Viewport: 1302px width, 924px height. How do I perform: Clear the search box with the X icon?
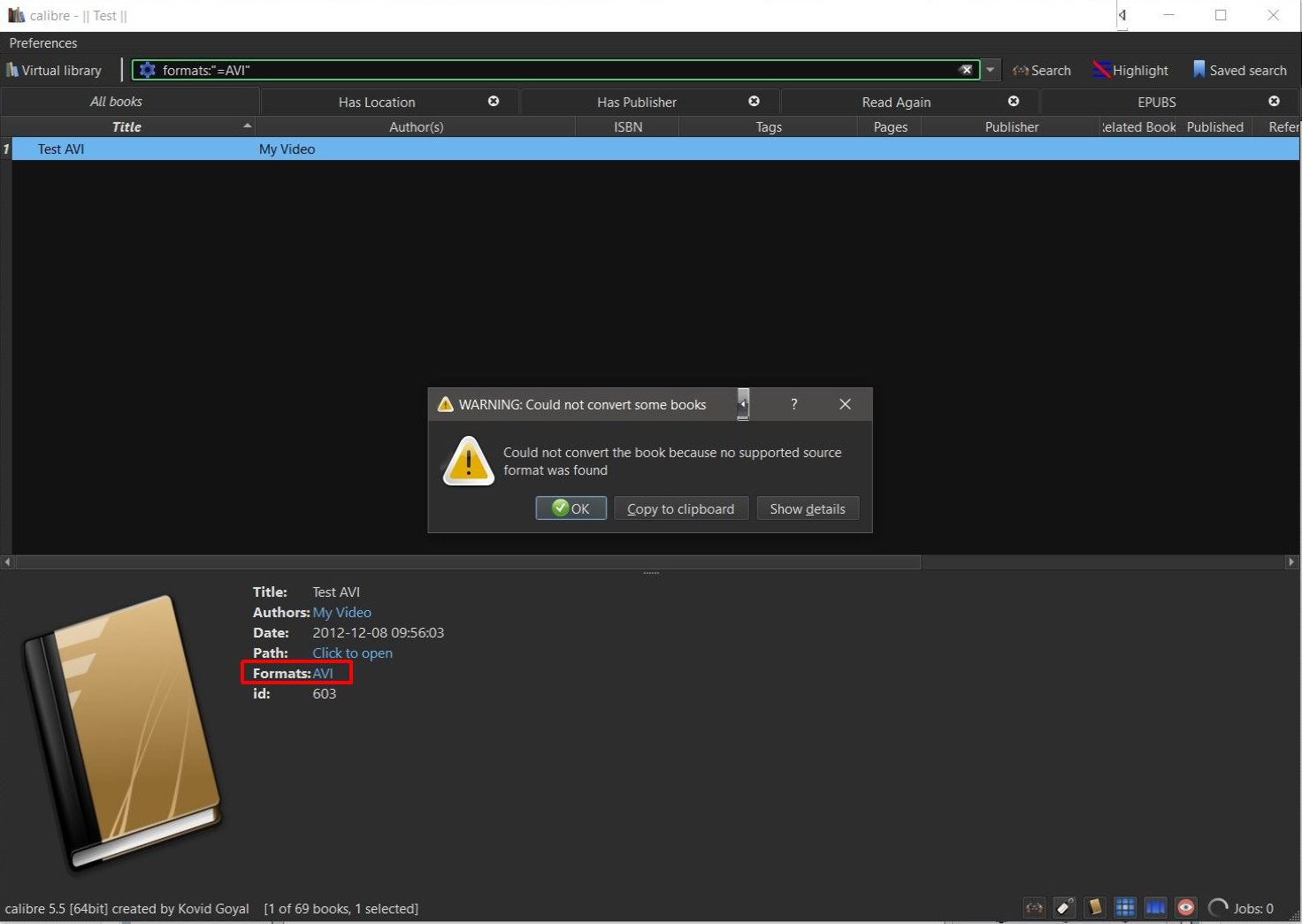pyautogui.click(x=966, y=70)
